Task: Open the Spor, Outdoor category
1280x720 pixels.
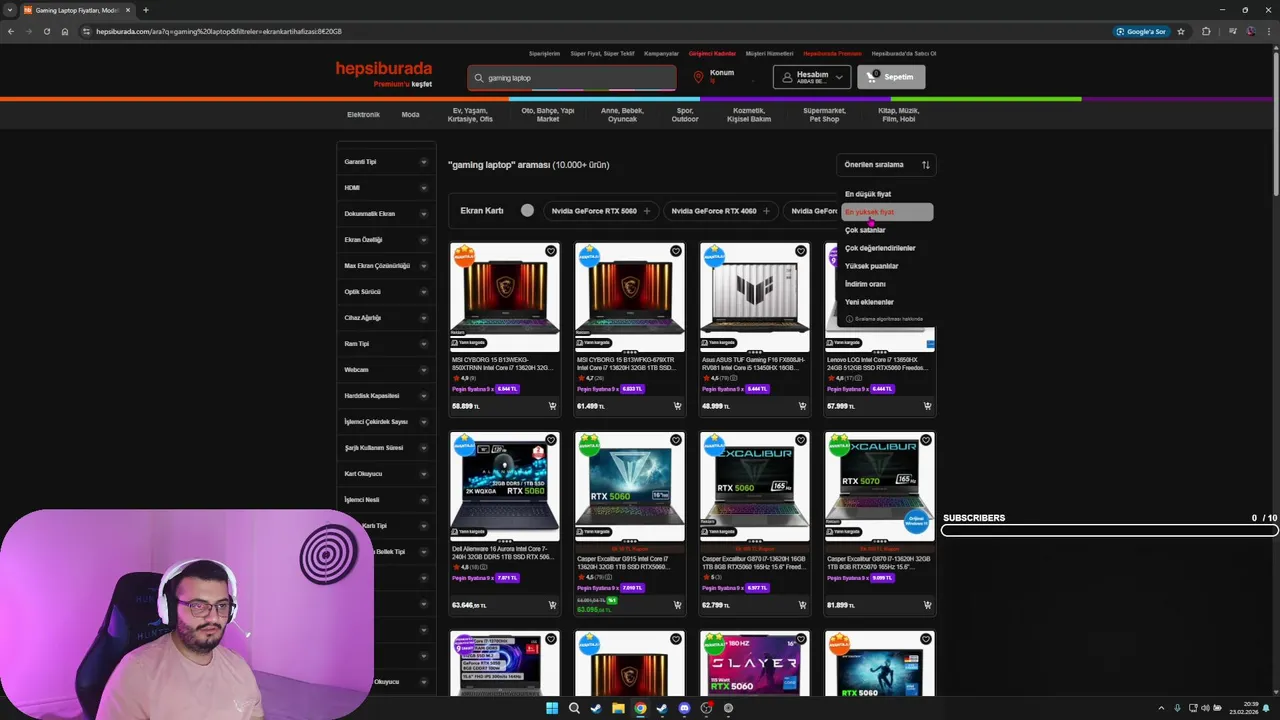Action: tap(685, 115)
